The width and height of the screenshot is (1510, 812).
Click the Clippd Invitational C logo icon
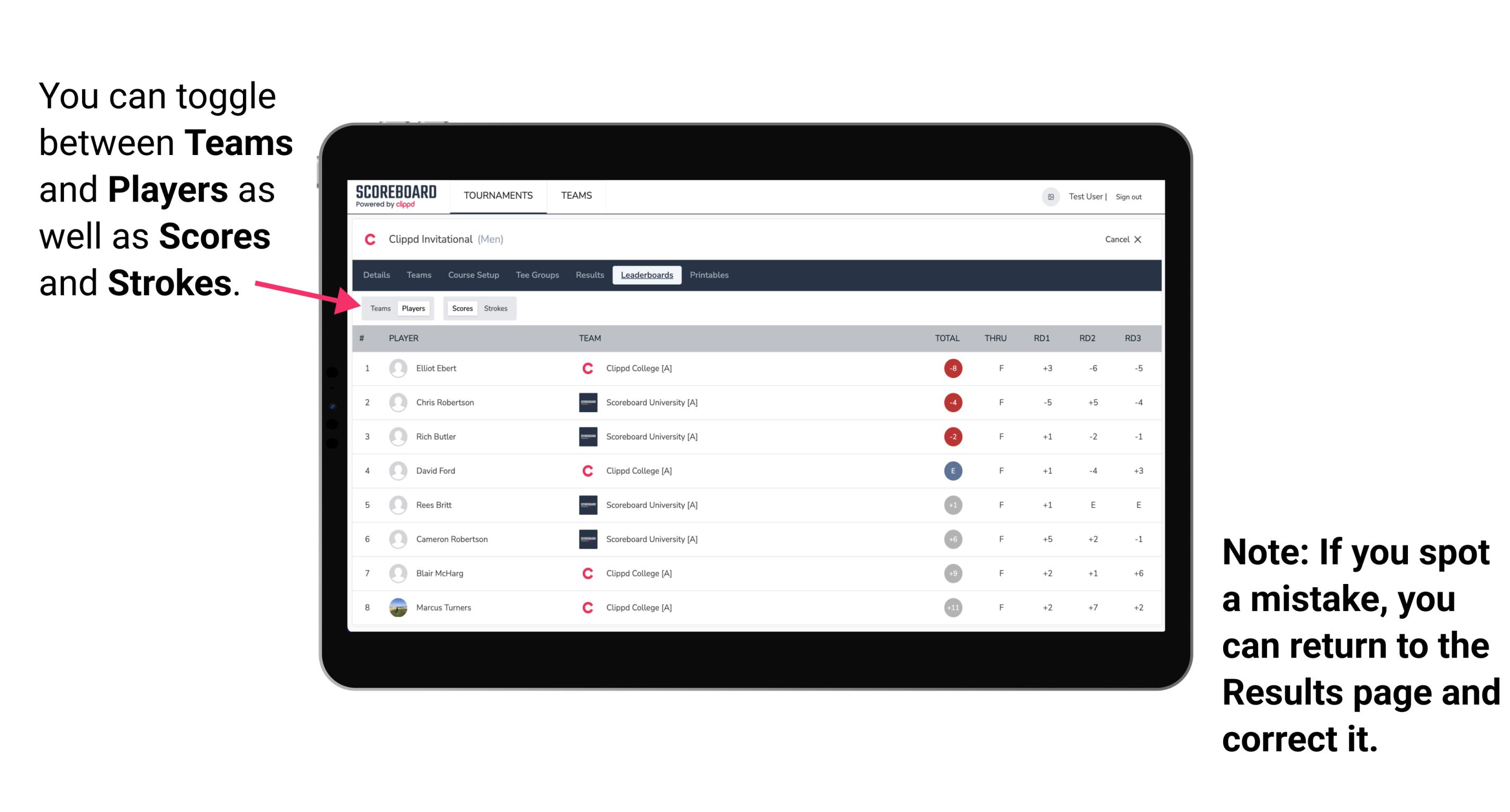(x=369, y=239)
